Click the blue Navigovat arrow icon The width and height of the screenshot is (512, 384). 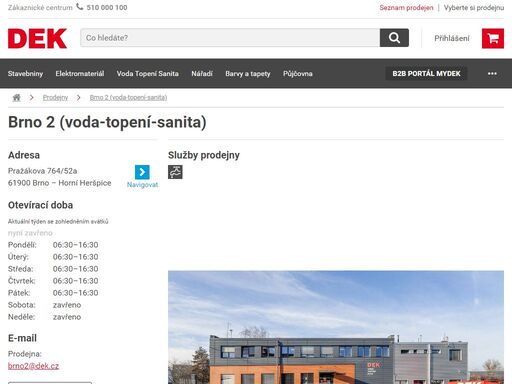click(142, 172)
